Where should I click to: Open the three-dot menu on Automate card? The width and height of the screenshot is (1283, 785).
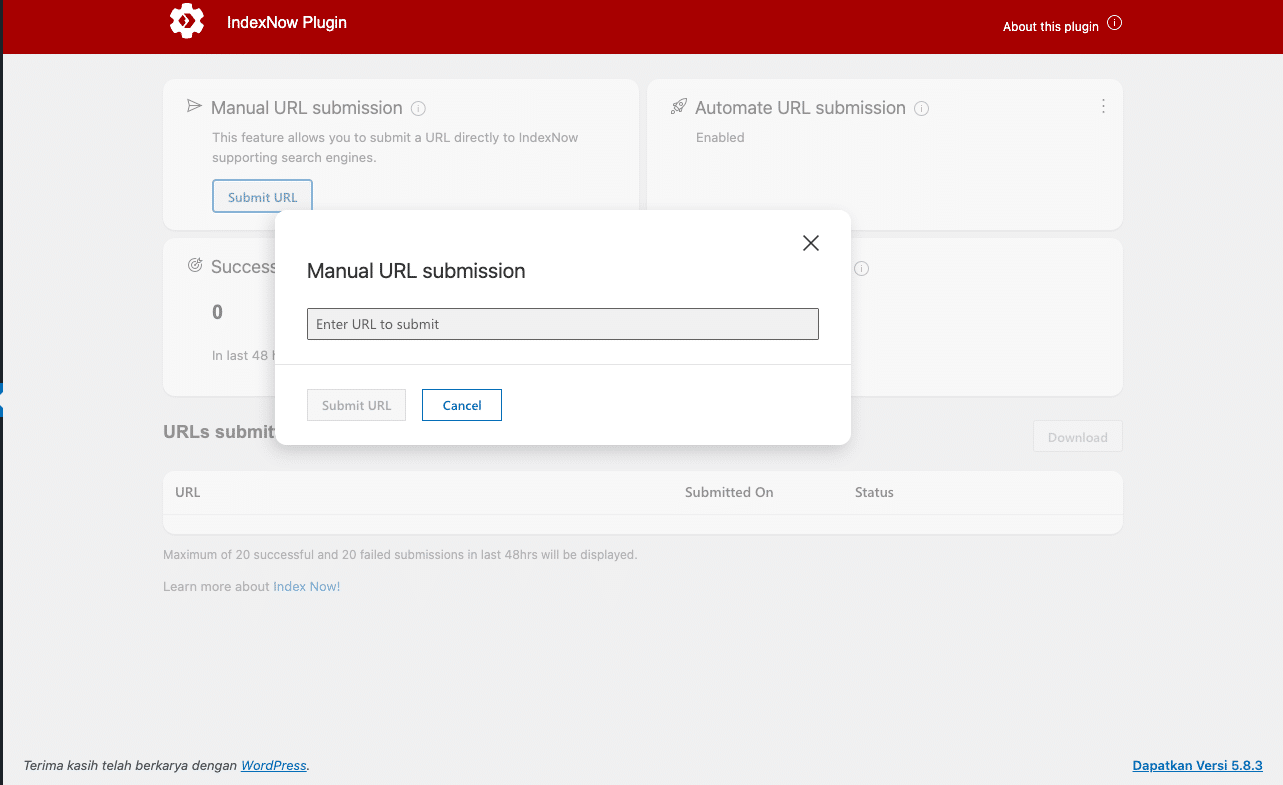click(x=1103, y=106)
